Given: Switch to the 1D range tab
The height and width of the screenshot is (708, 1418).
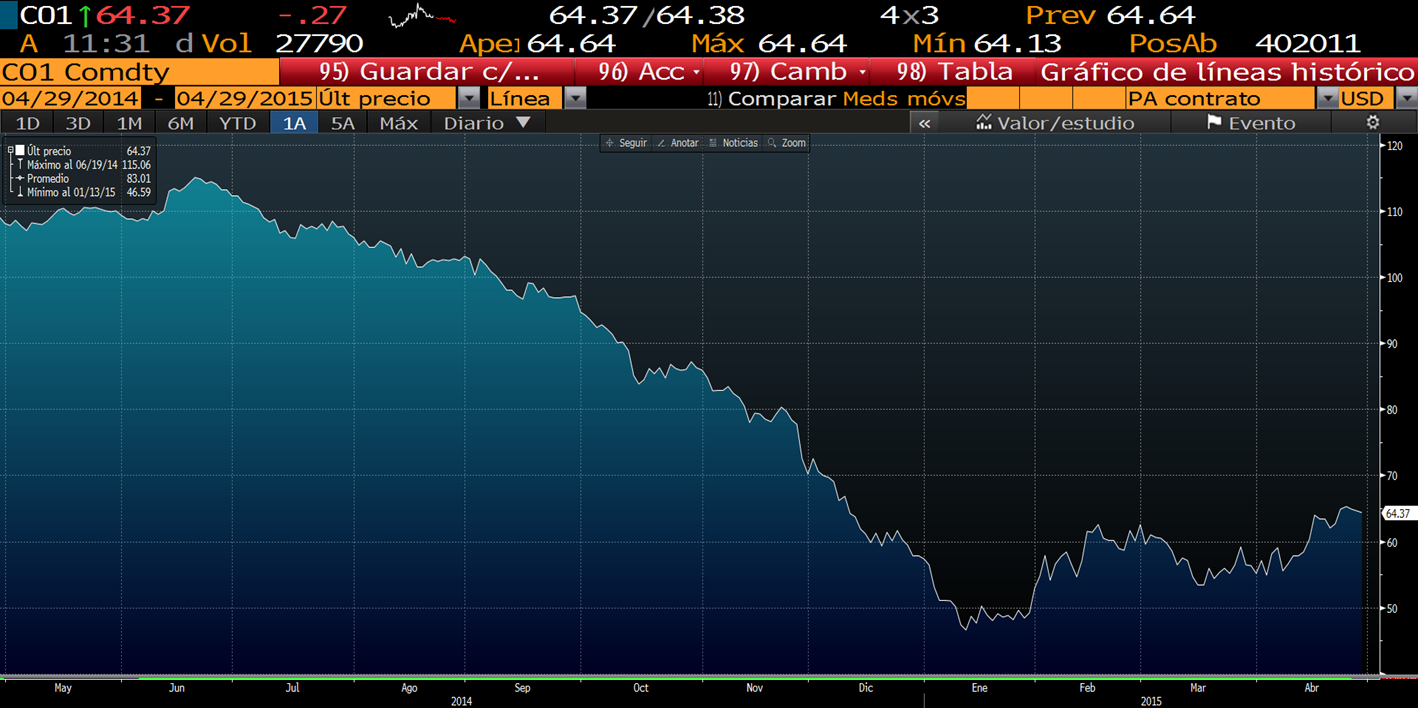Looking at the screenshot, I should pyautogui.click(x=28, y=123).
